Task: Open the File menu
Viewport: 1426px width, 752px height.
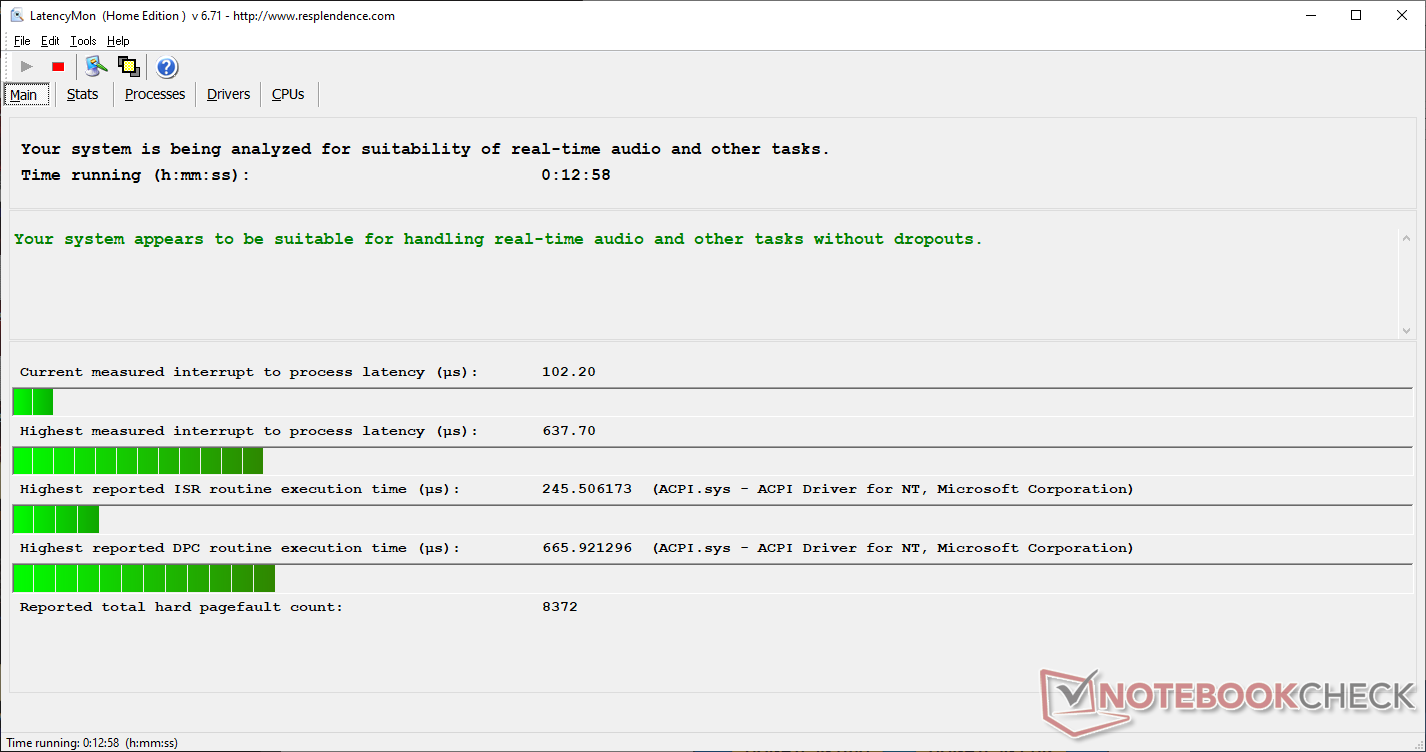Action: pyautogui.click(x=22, y=41)
